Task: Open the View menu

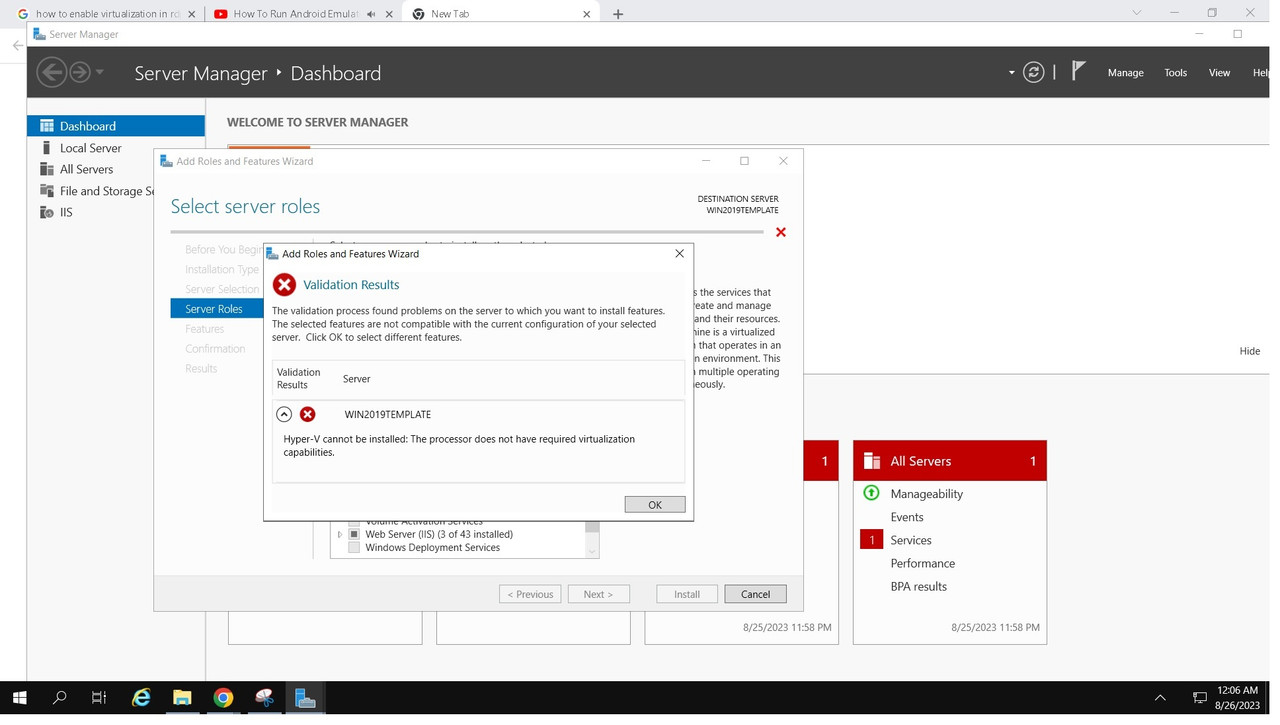Action: tap(1219, 72)
